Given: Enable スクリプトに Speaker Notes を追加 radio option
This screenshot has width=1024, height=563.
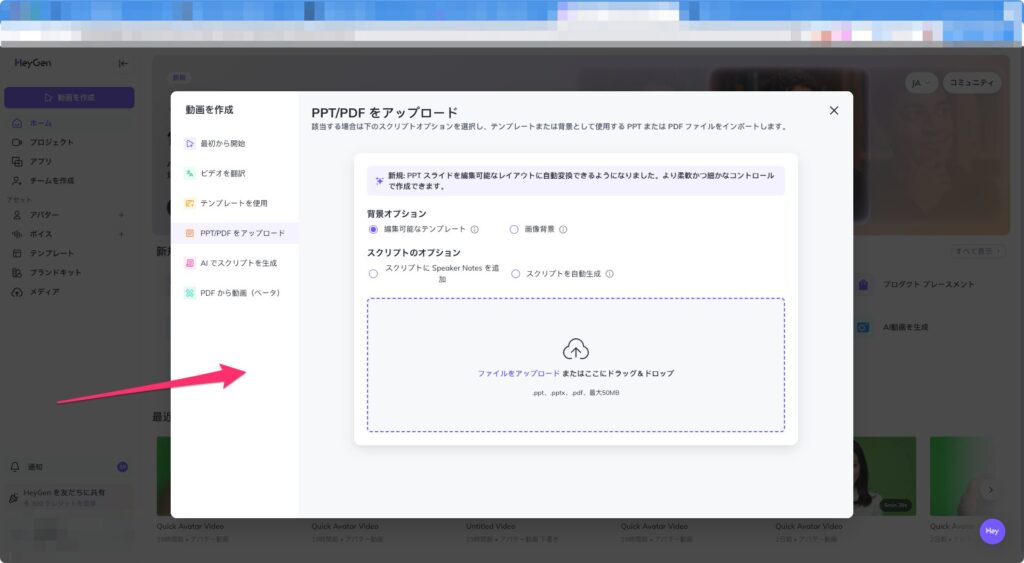Looking at the screenshot, I should click(373, 274).
